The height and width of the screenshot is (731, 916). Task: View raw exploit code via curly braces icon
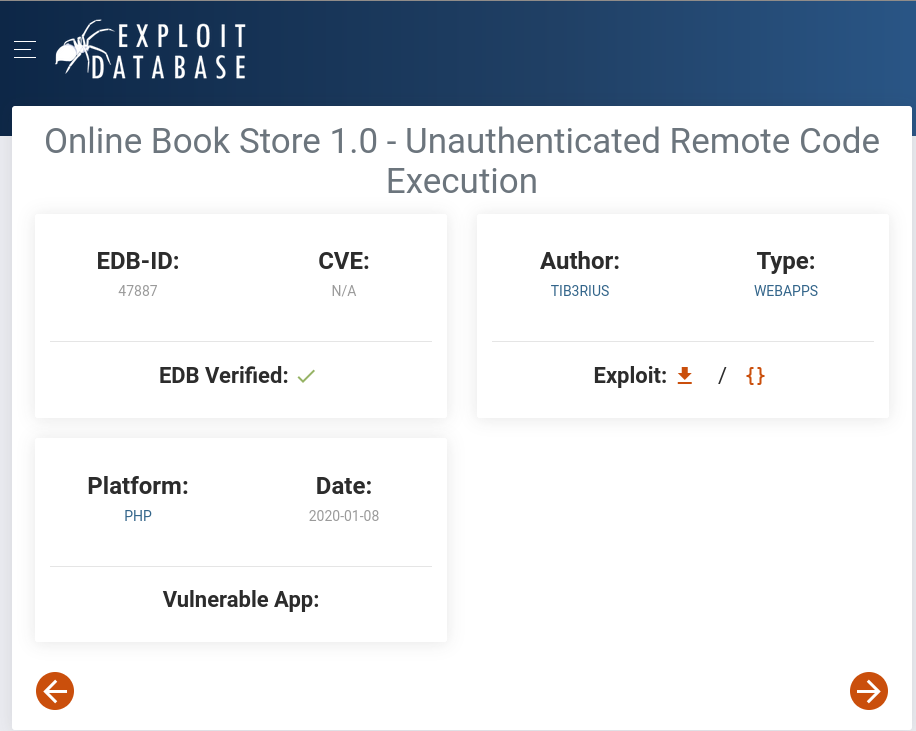(755, 376)
